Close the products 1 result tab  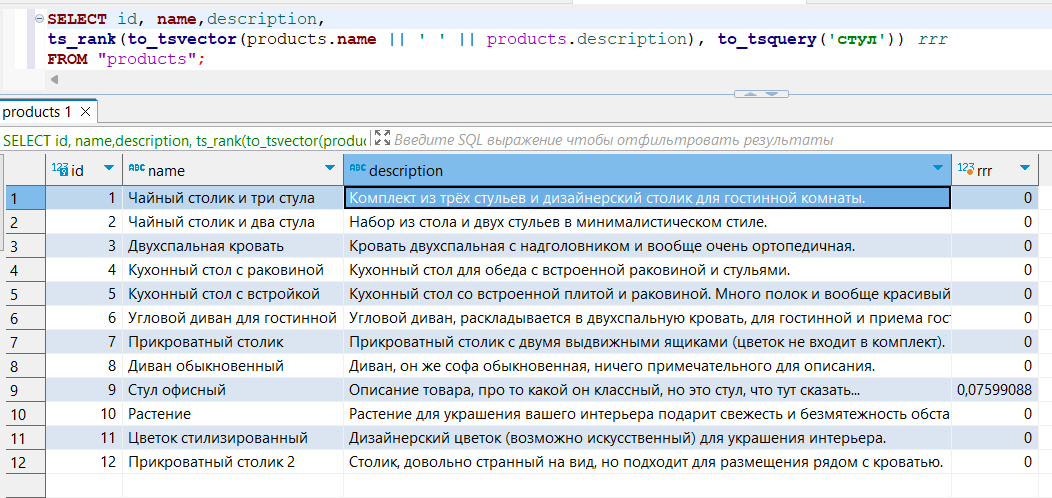click(85, 112)
